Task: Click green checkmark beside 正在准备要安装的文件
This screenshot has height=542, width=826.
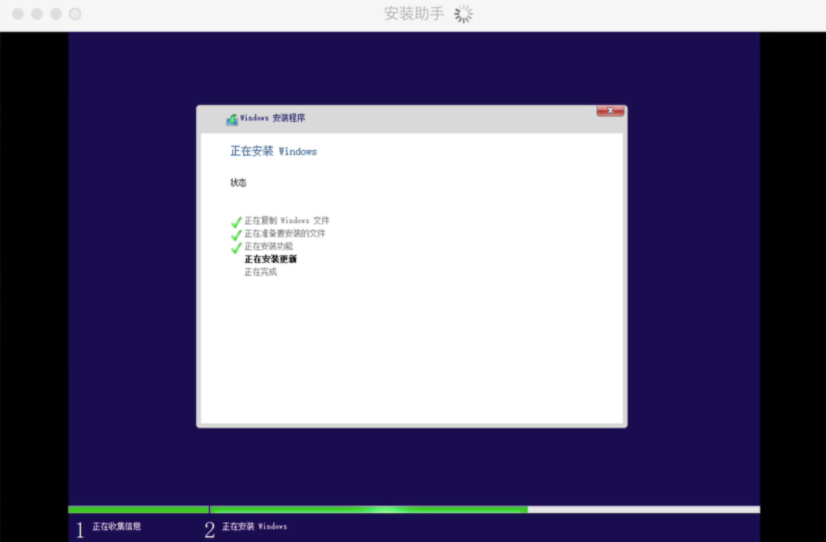Action: (236, 235)
